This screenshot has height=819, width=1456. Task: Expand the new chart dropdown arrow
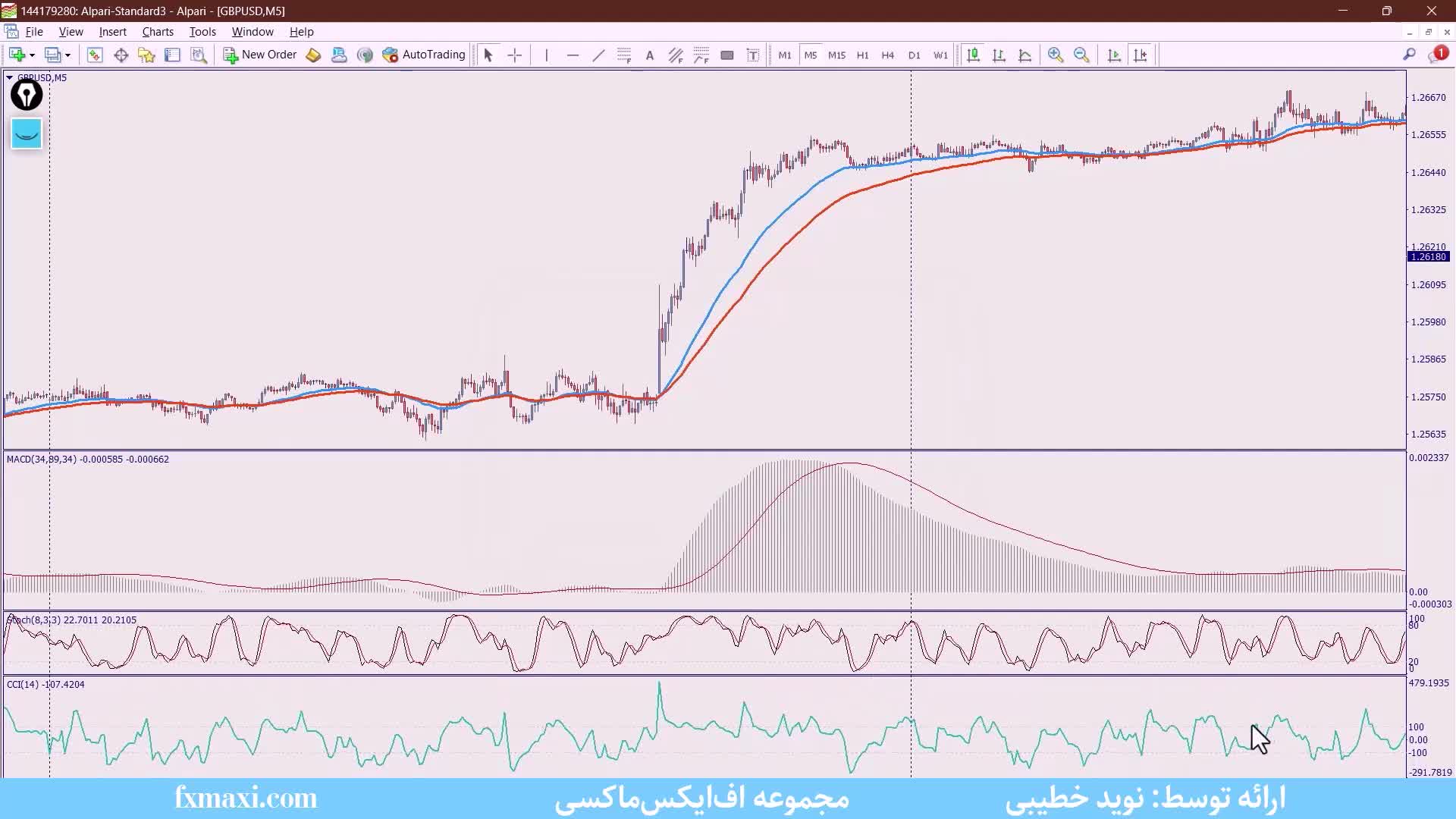click(x=32, y=55)
